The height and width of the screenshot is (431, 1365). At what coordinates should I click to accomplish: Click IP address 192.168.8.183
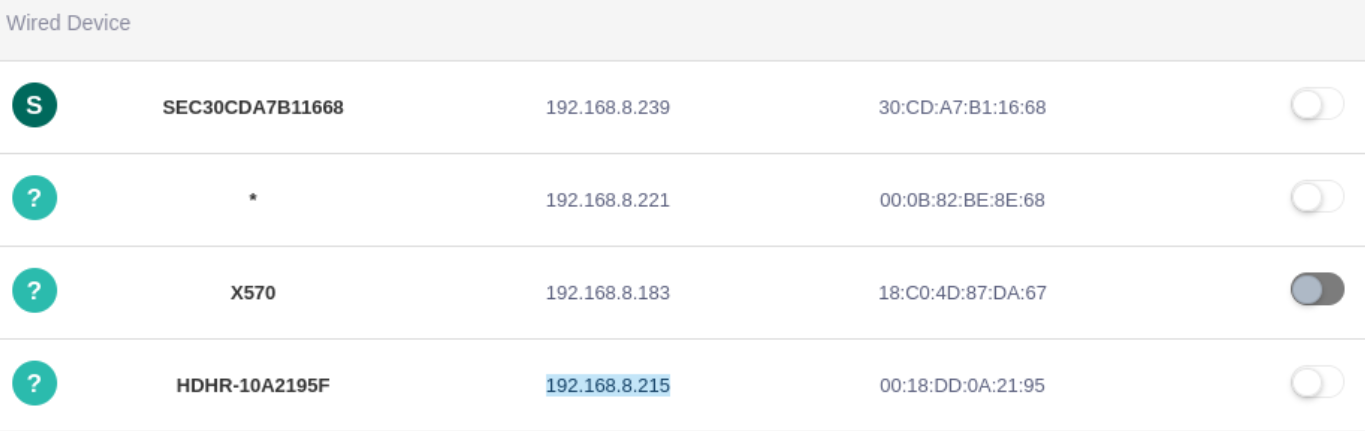(607, 293)
